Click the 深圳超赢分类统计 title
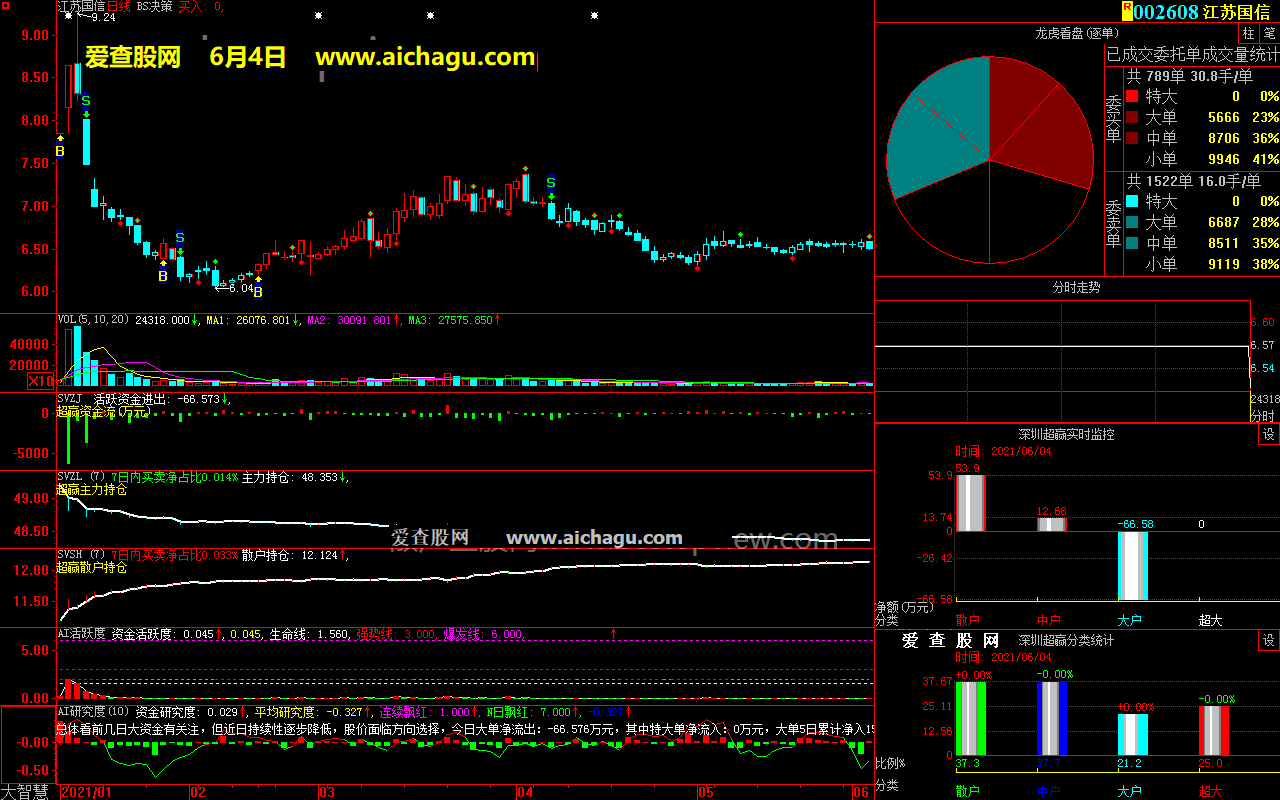The image size is (1280, 800). click(1066, 640)
